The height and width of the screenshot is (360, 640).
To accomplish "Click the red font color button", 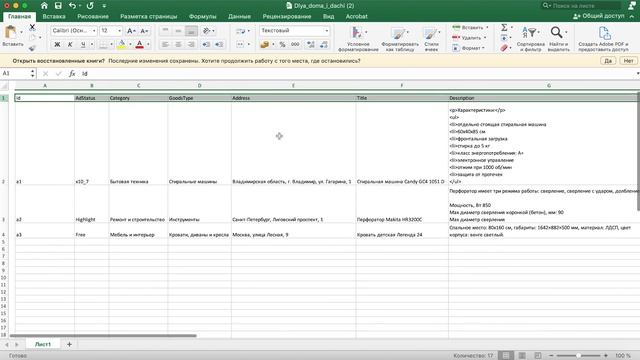I will [x=140, y=44].
